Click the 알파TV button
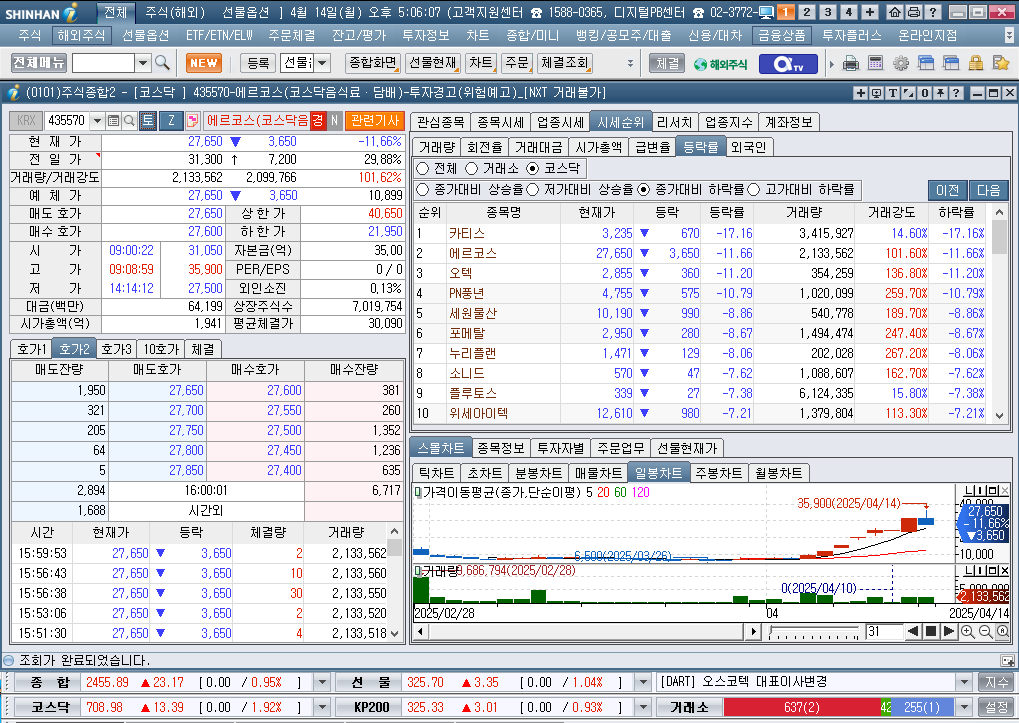 (x=787, y=64)
